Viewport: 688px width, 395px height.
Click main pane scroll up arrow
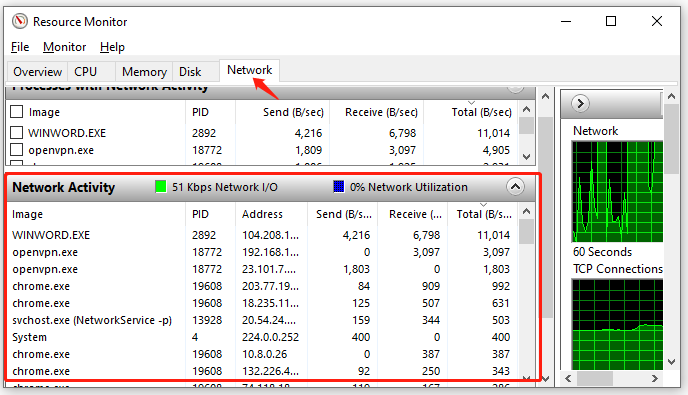tap(545, 96)
